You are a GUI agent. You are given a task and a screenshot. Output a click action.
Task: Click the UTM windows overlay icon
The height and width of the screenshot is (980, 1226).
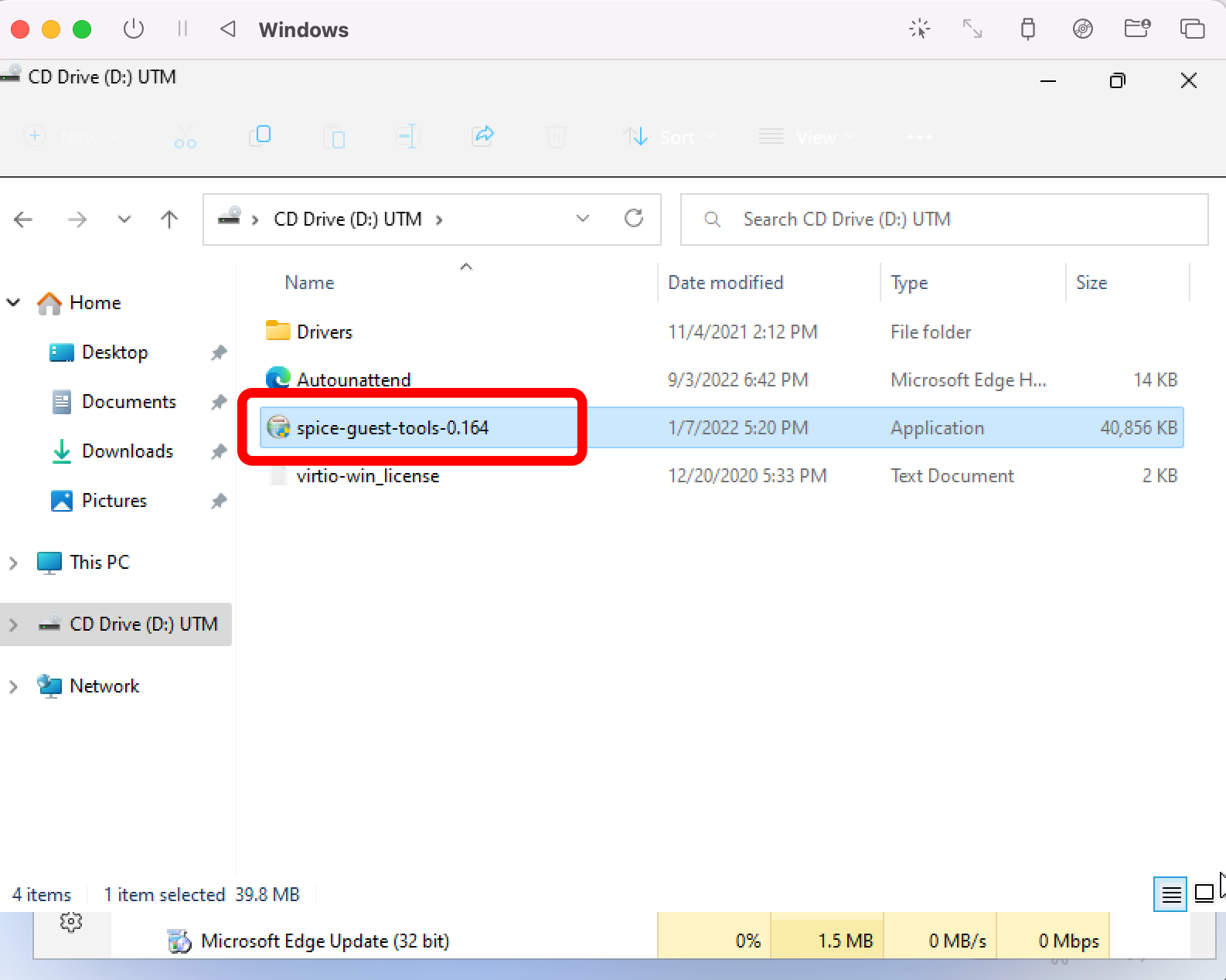pos(1192,29)
